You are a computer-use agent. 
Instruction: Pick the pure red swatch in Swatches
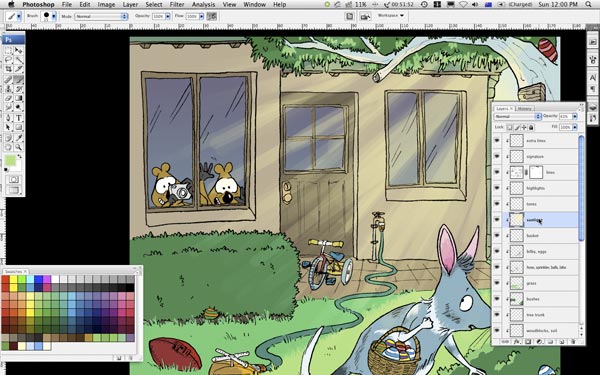[x=5, y=279]
